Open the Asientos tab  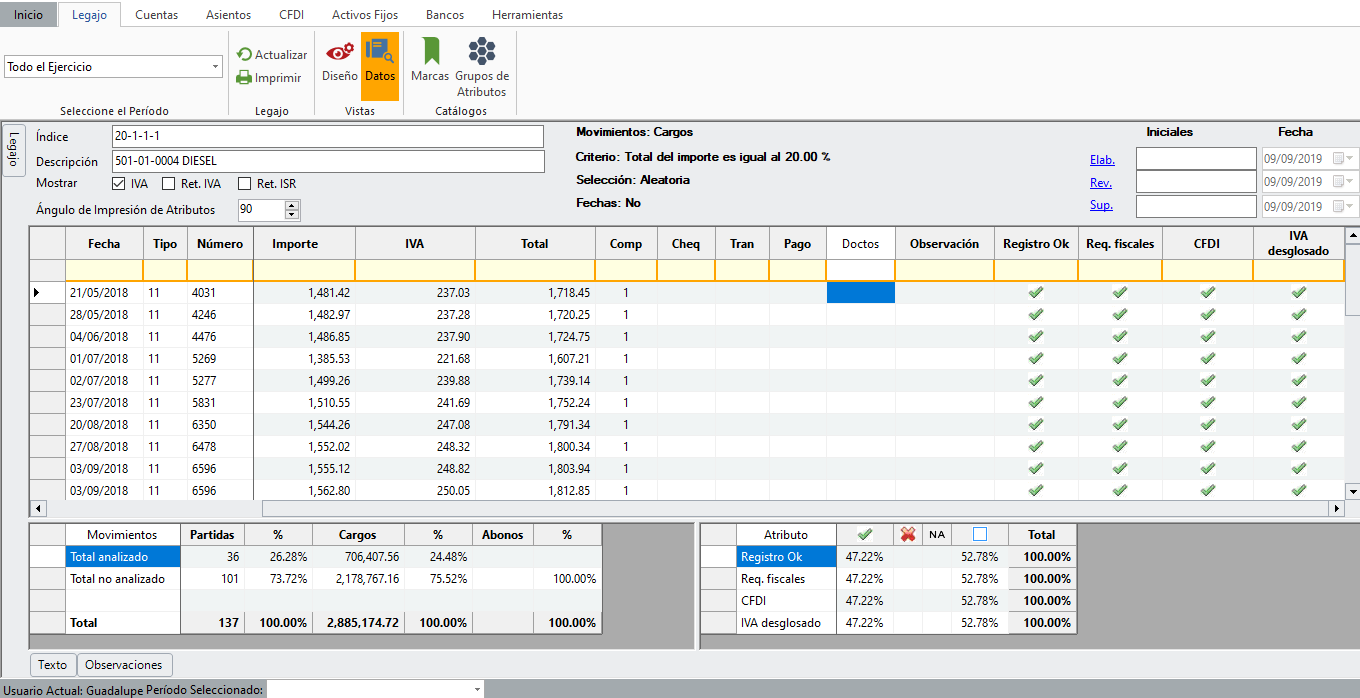[228, 15]
